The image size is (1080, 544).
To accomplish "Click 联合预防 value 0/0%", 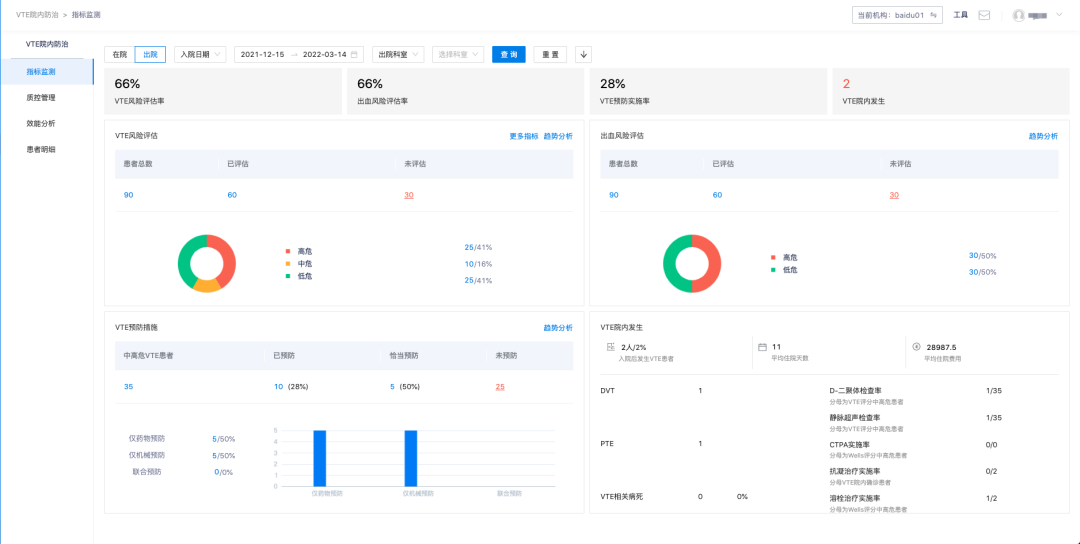I will point(224,472).
